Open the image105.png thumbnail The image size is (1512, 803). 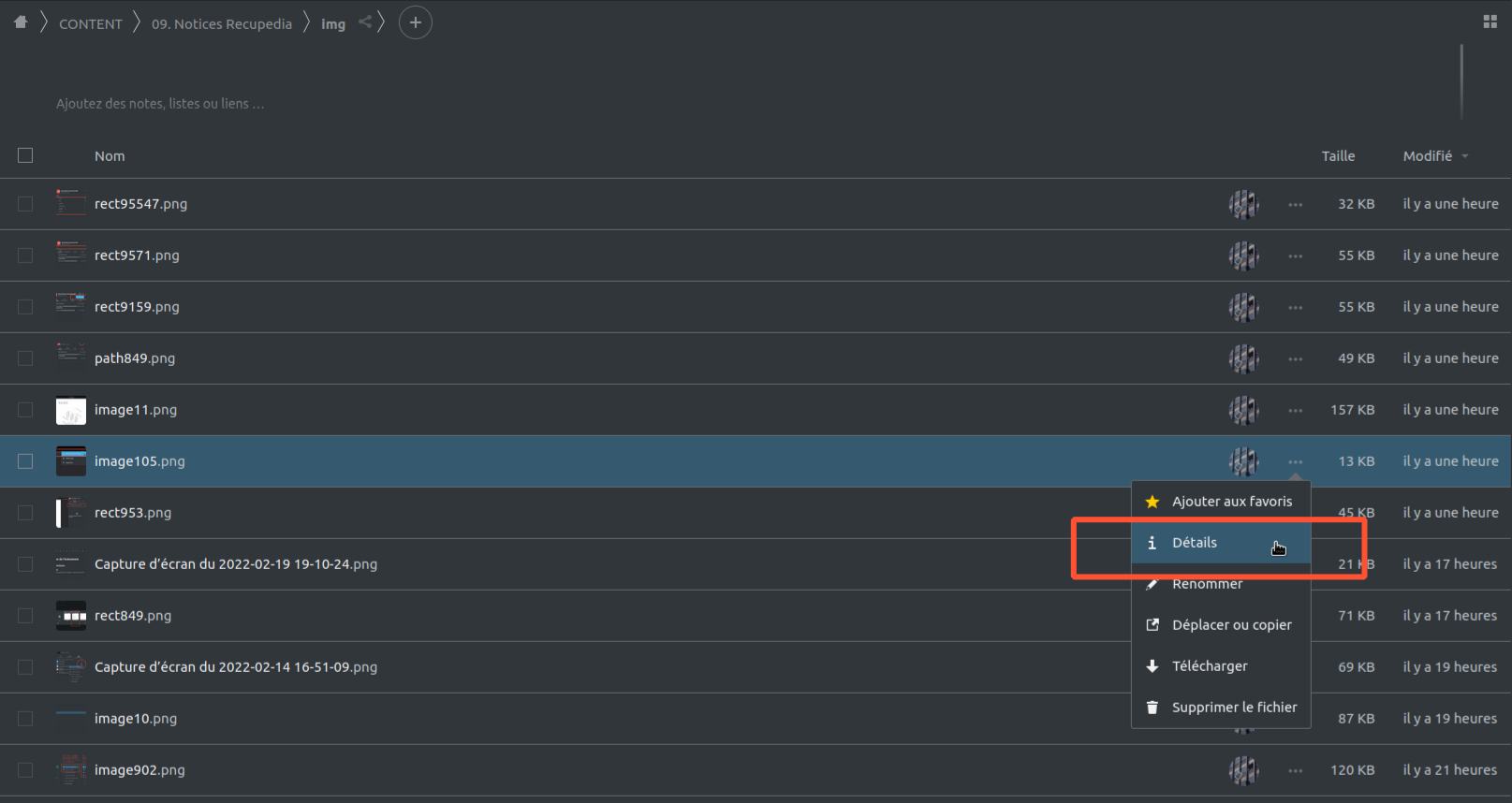coord(71,461)
